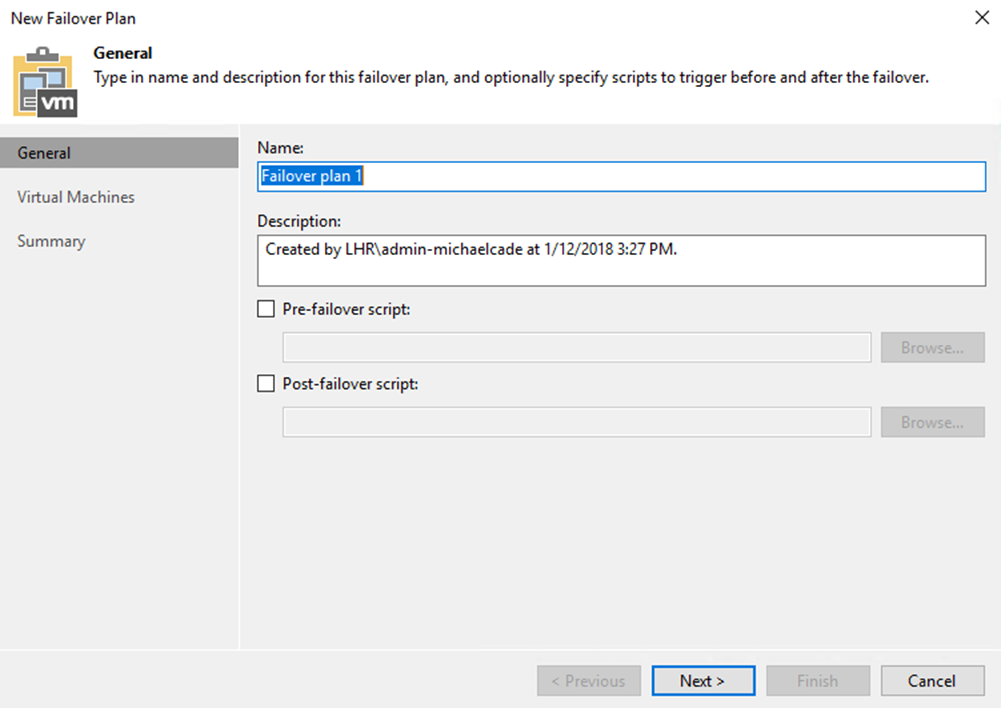The image size is (1001, 708).
Task: Click the disabled Previous button
Action: 589,681
